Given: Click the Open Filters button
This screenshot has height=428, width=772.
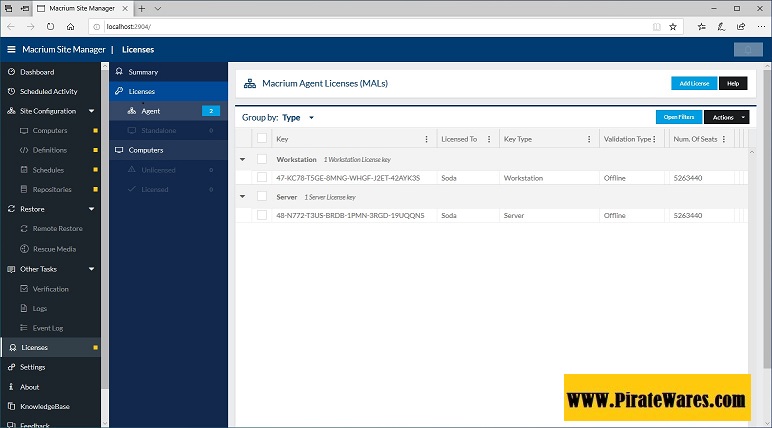Looking at the screenshot, I should point(678,117).
